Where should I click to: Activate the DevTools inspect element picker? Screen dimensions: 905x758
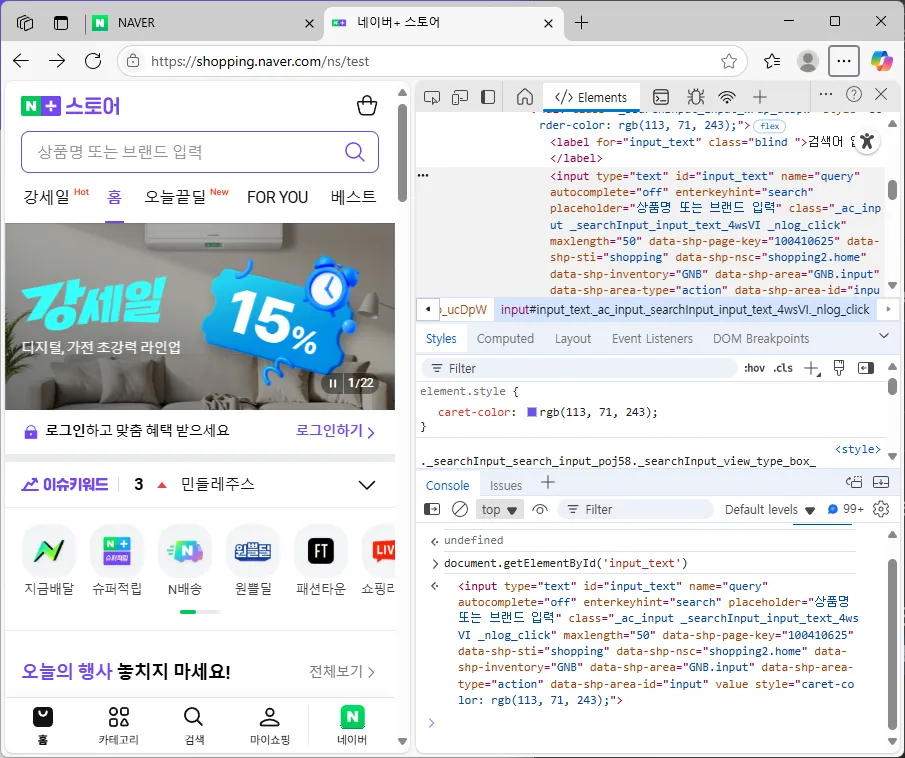[x=432, y=97]
